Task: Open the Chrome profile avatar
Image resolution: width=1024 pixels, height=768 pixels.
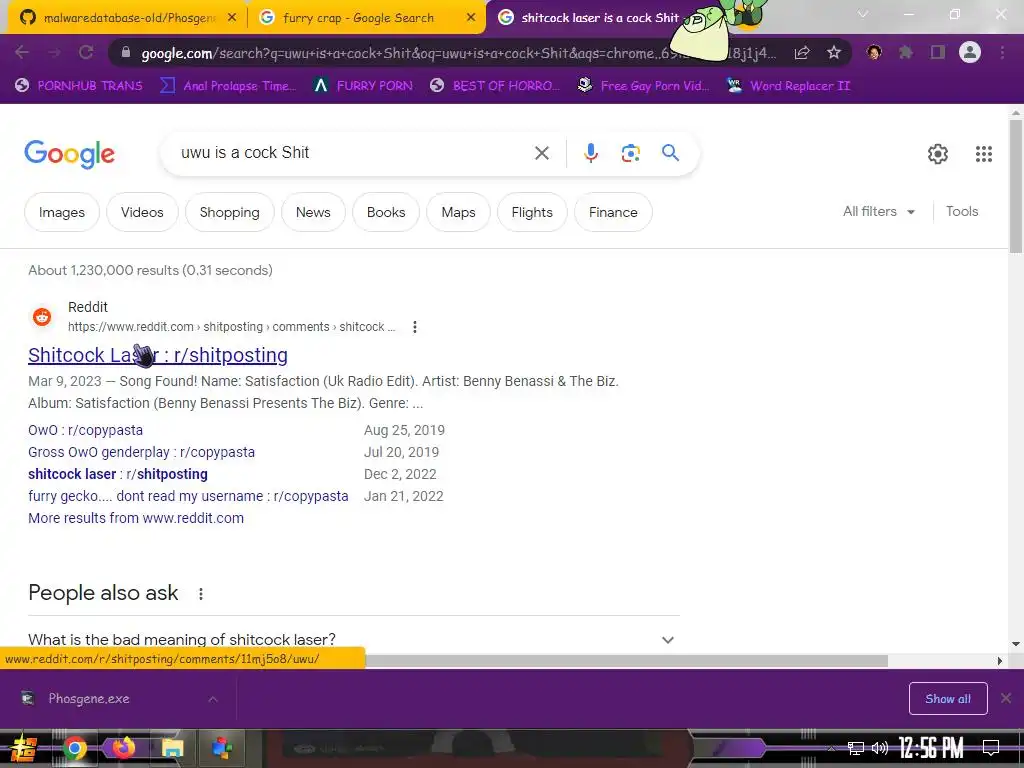Action: pos(970,52)
